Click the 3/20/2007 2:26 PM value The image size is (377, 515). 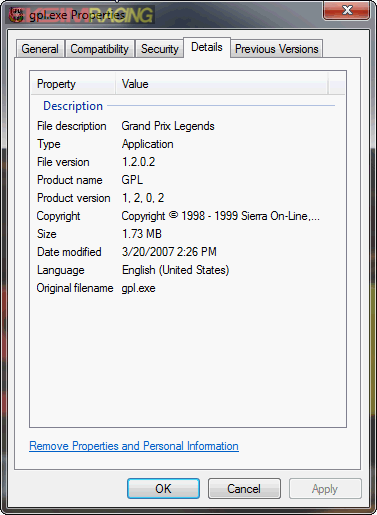tap(169, 252)
